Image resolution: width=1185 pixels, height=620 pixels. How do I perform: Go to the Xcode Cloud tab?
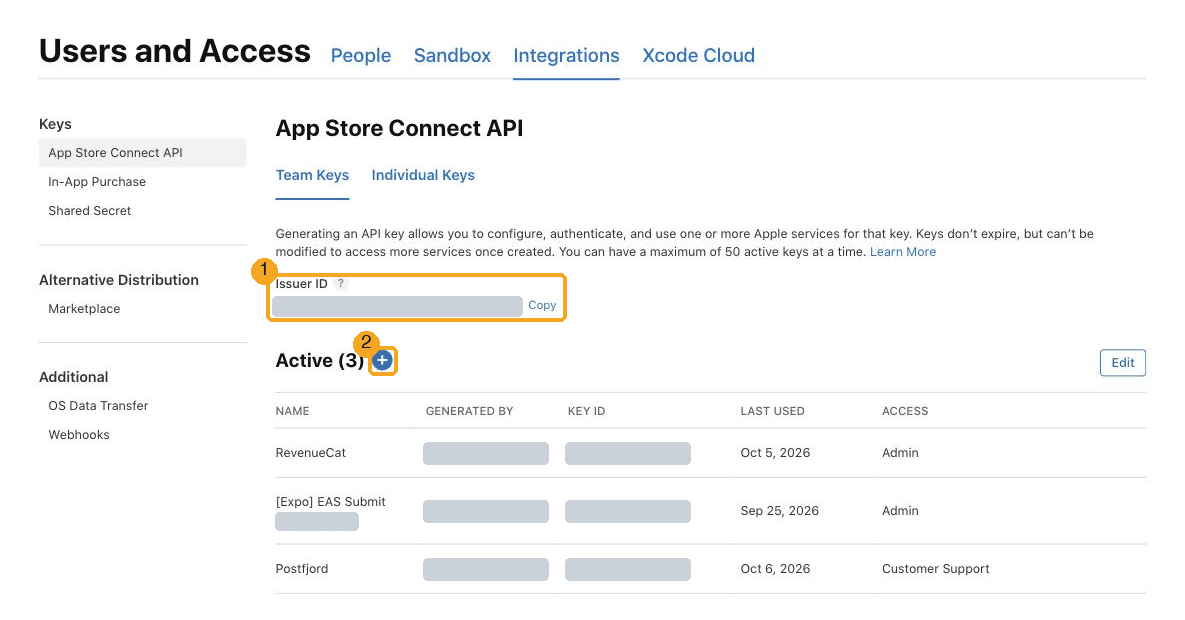coord(698,55)
